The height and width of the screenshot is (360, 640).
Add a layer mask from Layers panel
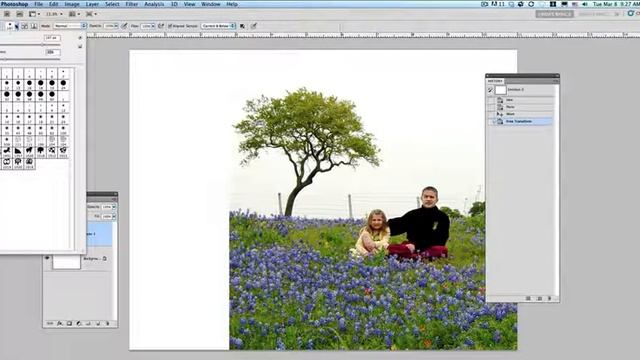[69, 323]
